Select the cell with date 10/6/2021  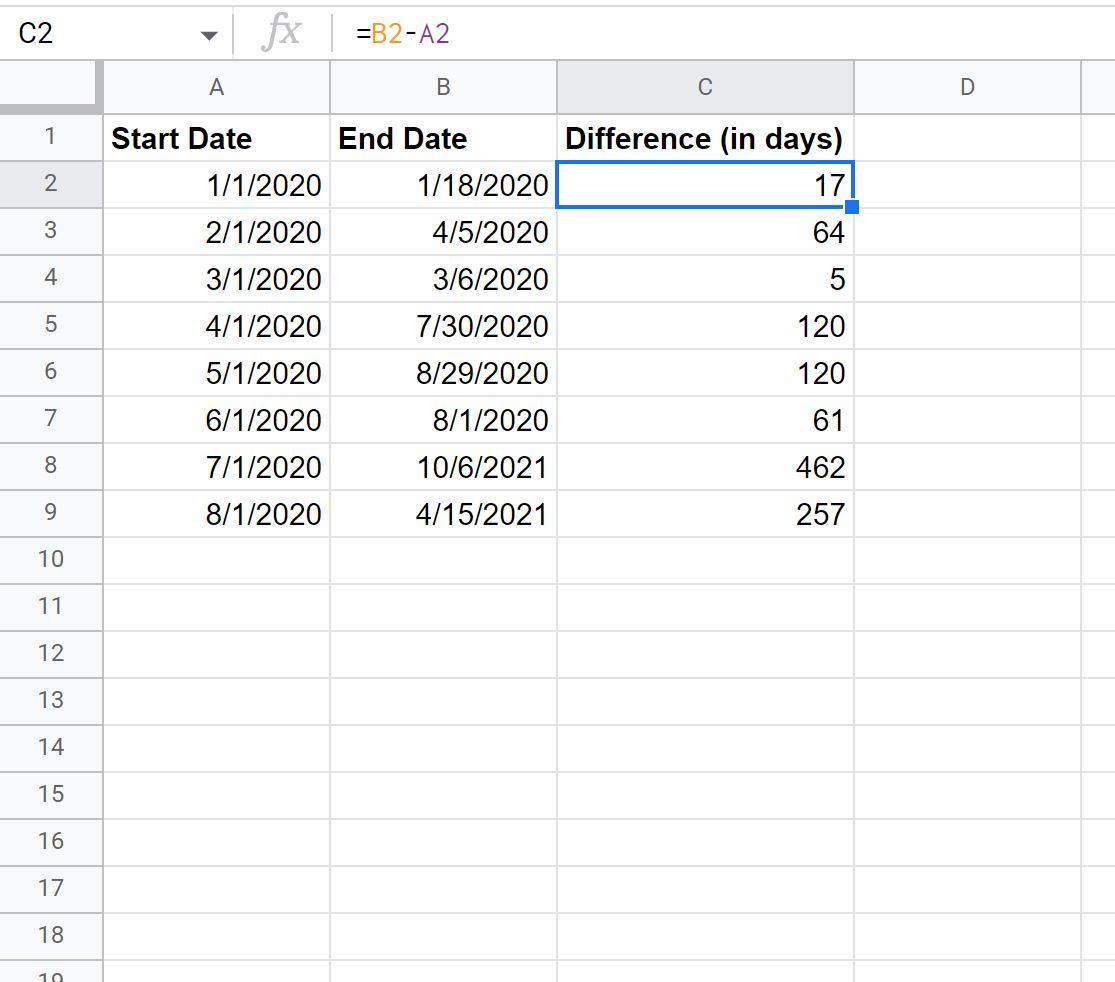[443, 466]
